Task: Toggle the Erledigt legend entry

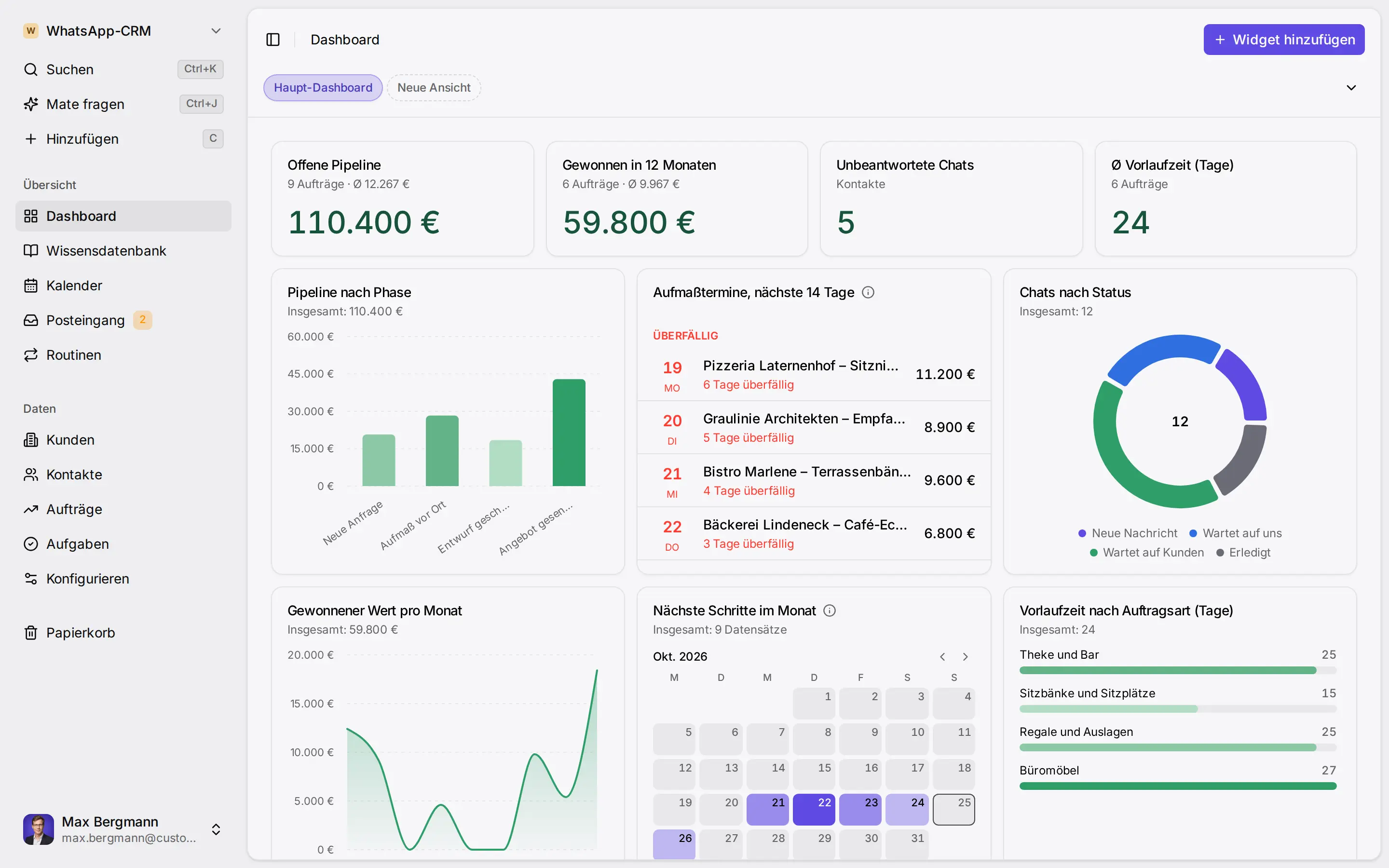Action: (1243, 552)
